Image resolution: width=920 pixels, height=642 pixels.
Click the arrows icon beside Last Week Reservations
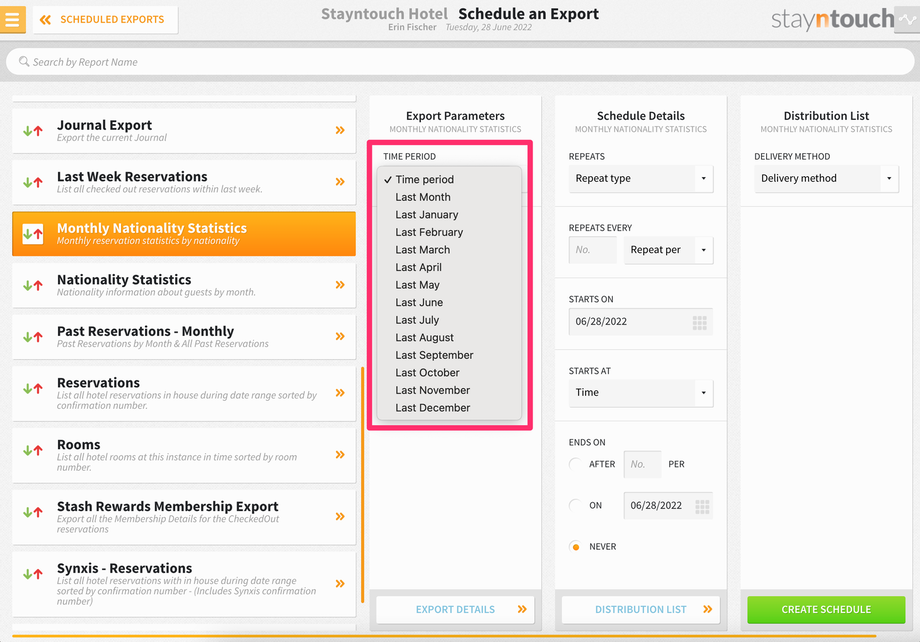[33, 183]
